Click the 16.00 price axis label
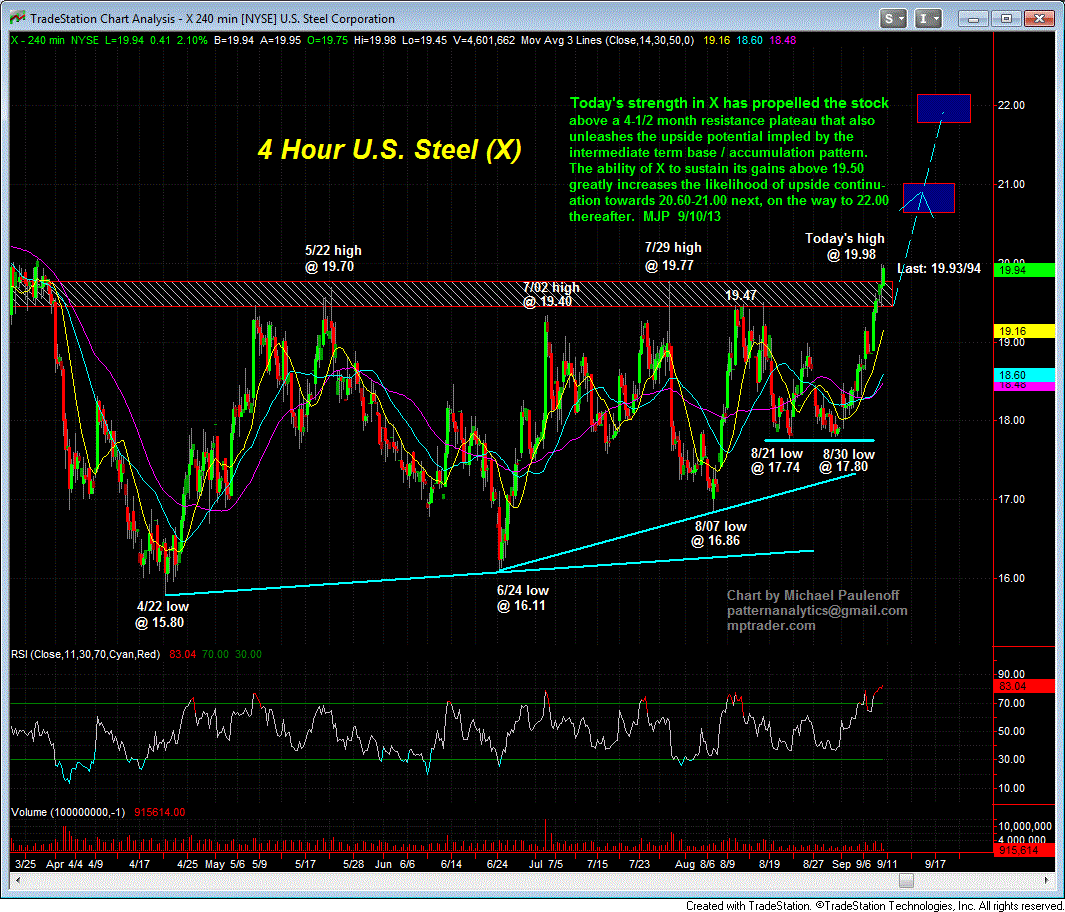The width and height of the screenshot is (1065, 912). pyautogui.click(x=1011, y=578)
